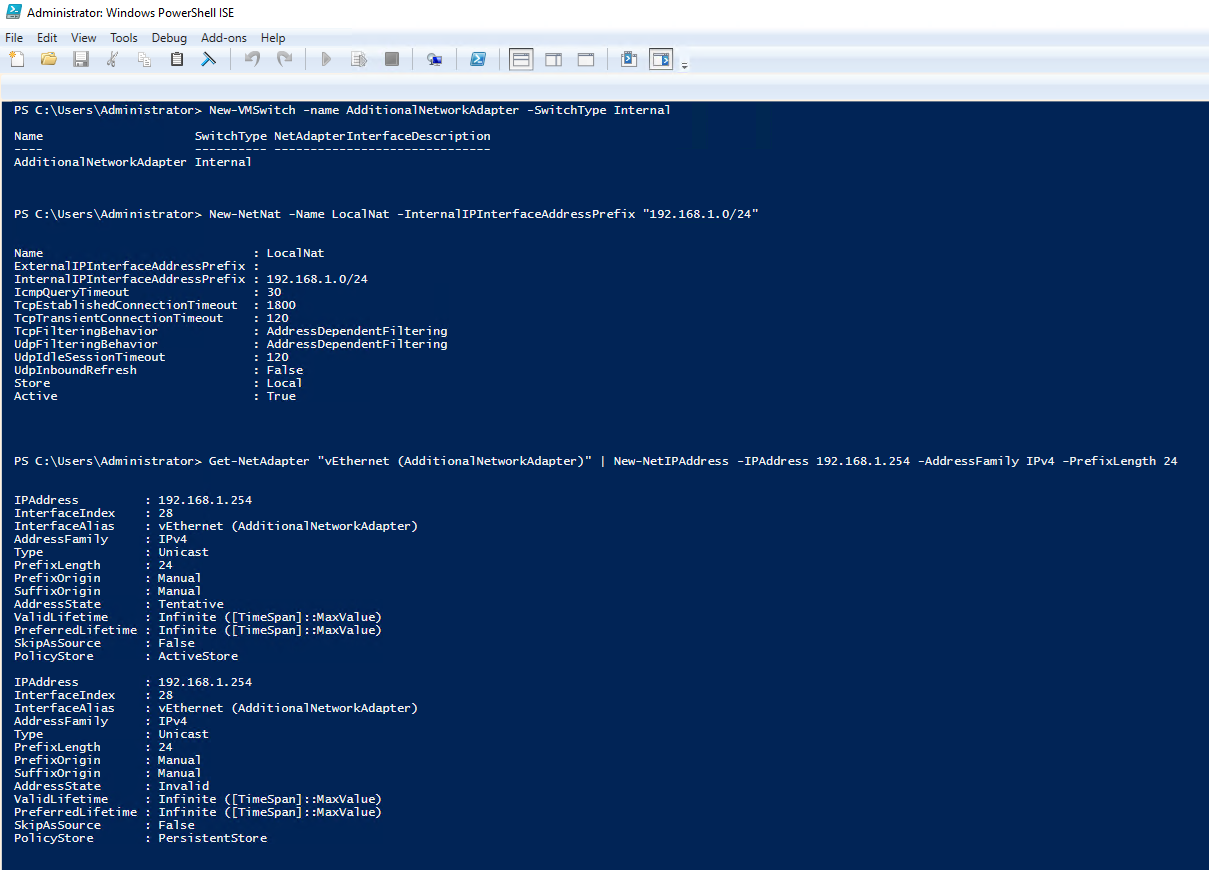
Task: Run the selected portion of the script
Action: 358,59
